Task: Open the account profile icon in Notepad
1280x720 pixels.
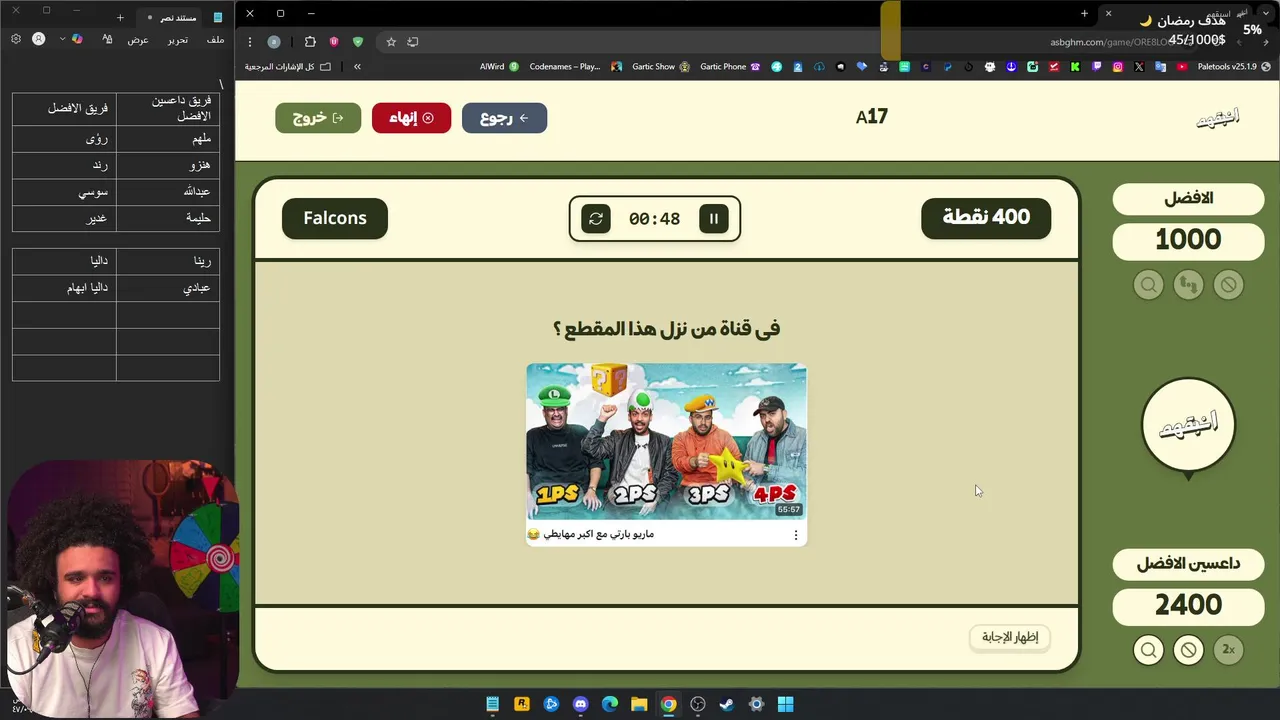Action: tap(38, 39)
